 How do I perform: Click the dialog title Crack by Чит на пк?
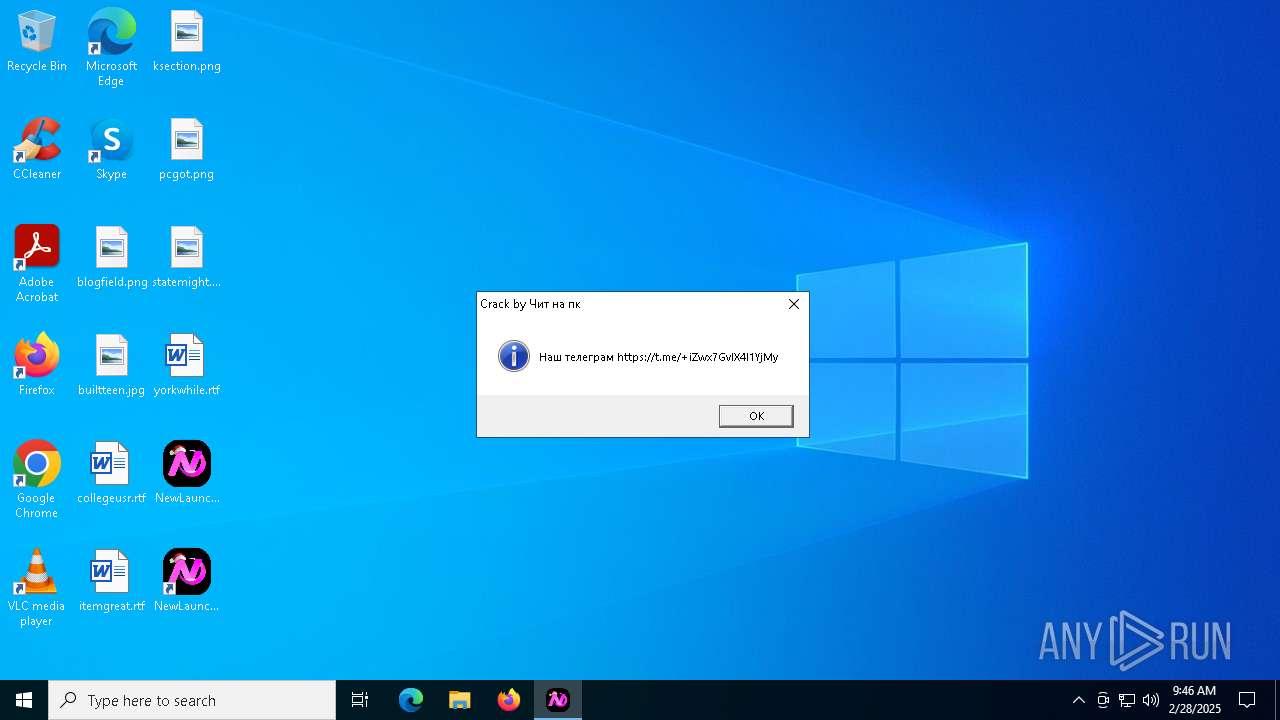[530, 304]
